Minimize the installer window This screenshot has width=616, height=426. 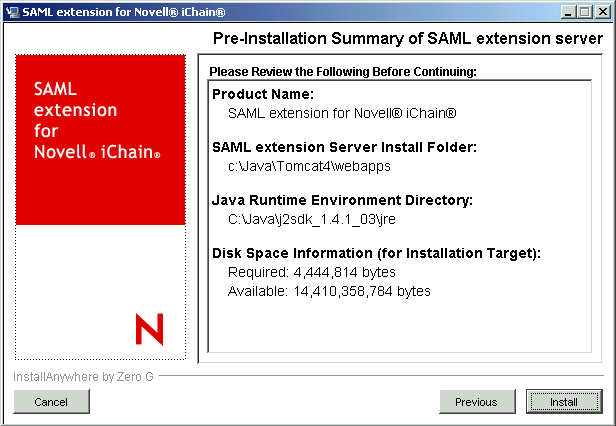point(568,12)
